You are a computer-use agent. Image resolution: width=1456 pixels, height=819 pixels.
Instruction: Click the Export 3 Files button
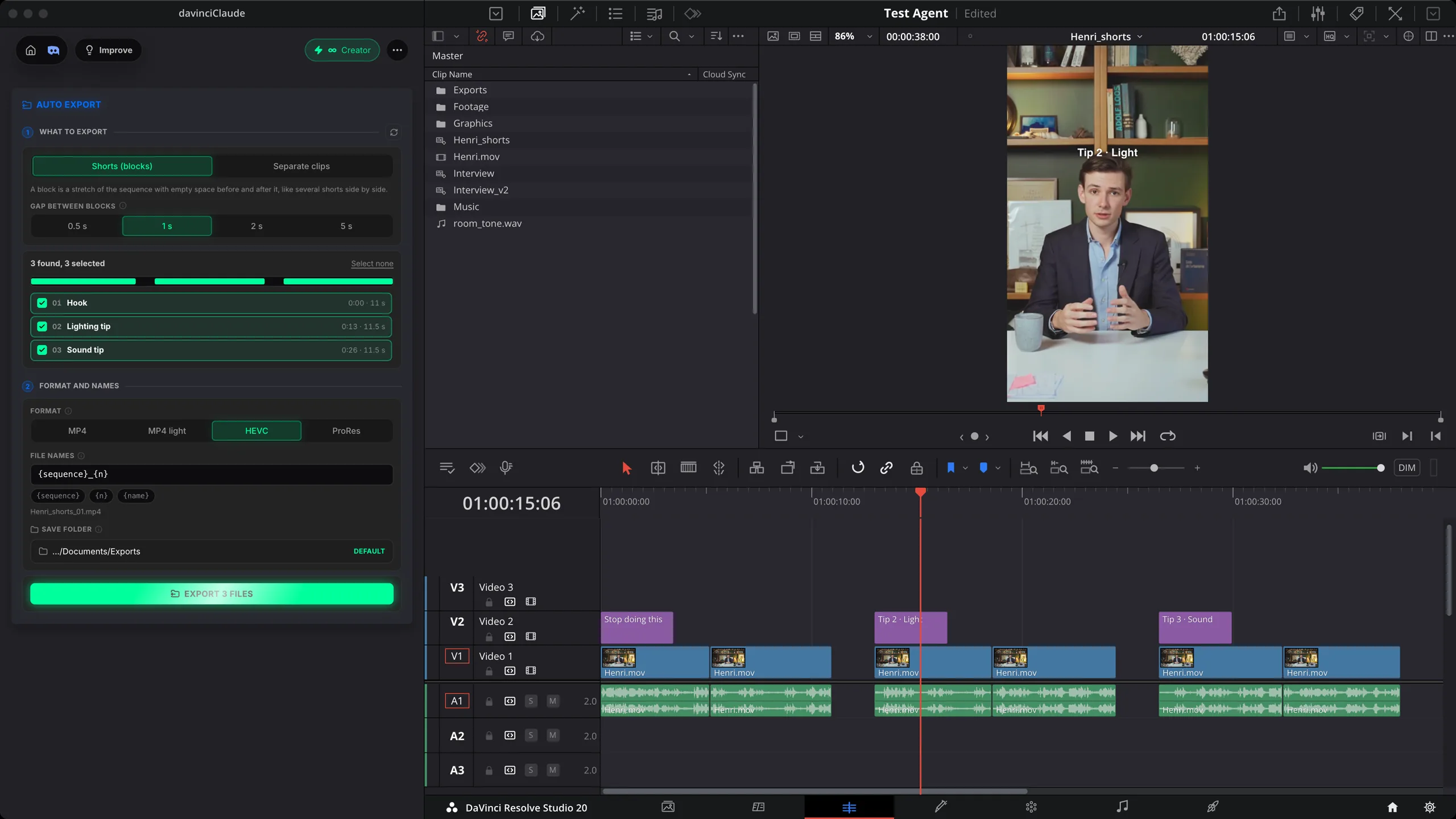click(212, 594)
